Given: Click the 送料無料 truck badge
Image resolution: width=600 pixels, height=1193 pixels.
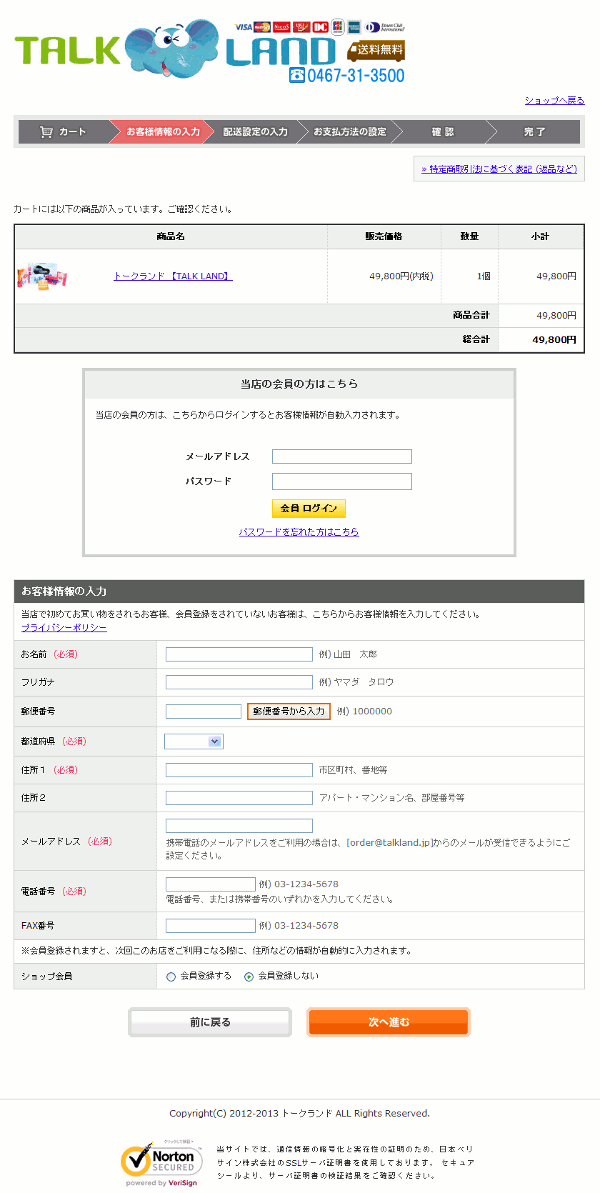Looking at the screenshot, I should [376, 50].
